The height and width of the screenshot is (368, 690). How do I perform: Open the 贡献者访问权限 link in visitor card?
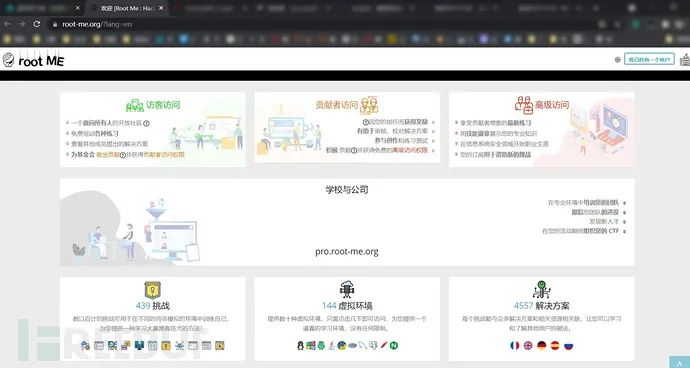pyautogui.click(x=164, y=155)
